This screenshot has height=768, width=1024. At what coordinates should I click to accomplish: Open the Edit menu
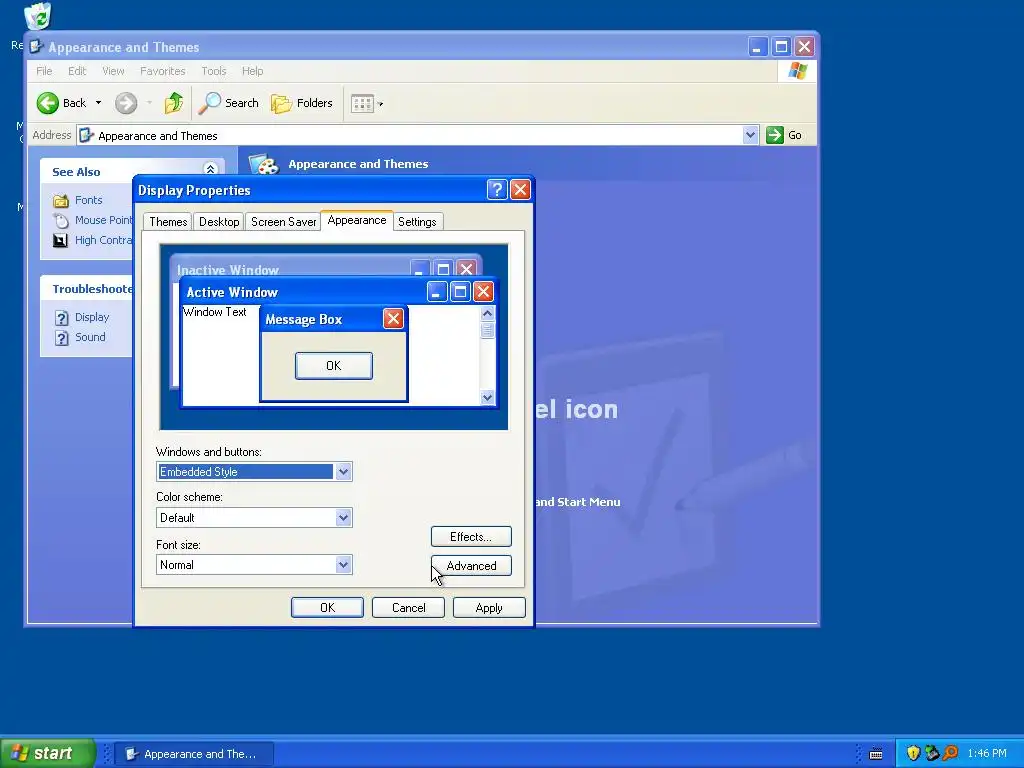77,71
